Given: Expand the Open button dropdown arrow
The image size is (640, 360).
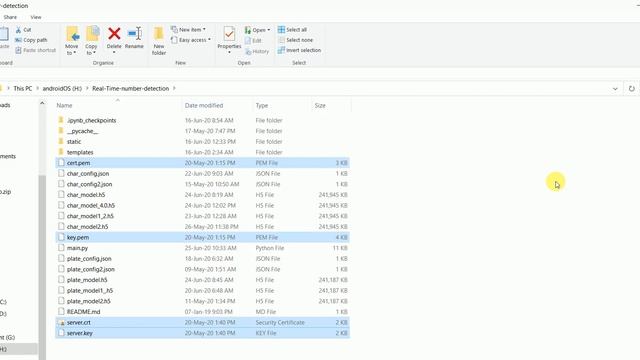Looking at the screenshot, I should (x=269, y=30).
